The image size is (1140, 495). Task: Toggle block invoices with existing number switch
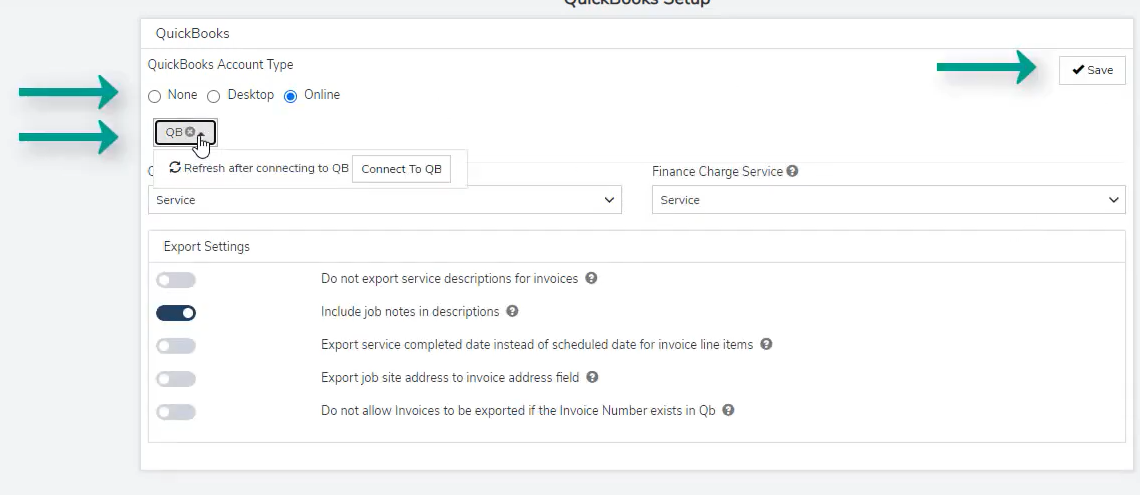(176, 412)
